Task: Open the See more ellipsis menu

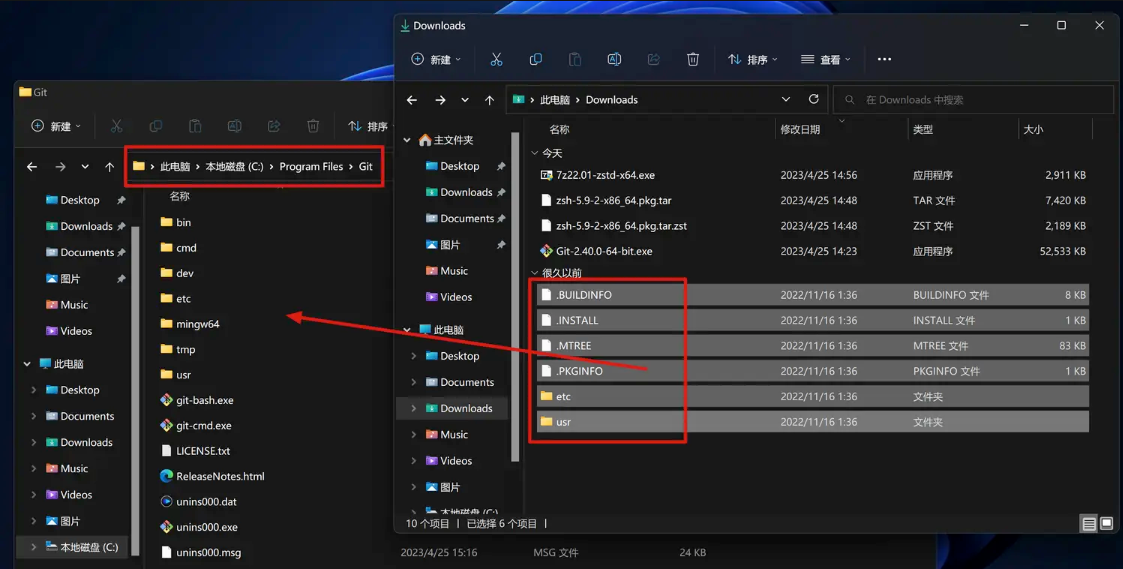Action: pos(884,60)
